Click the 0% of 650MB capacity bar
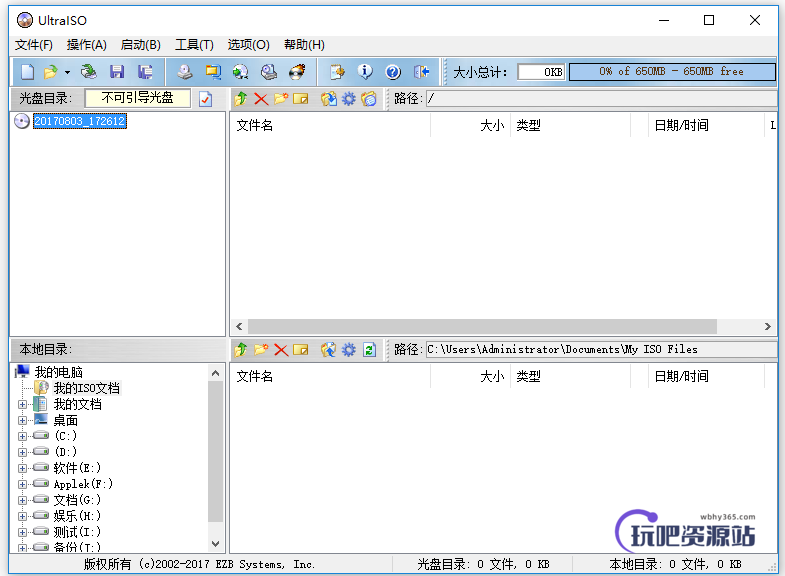Screen dimensions: 785x576 (x=672, y=72)
